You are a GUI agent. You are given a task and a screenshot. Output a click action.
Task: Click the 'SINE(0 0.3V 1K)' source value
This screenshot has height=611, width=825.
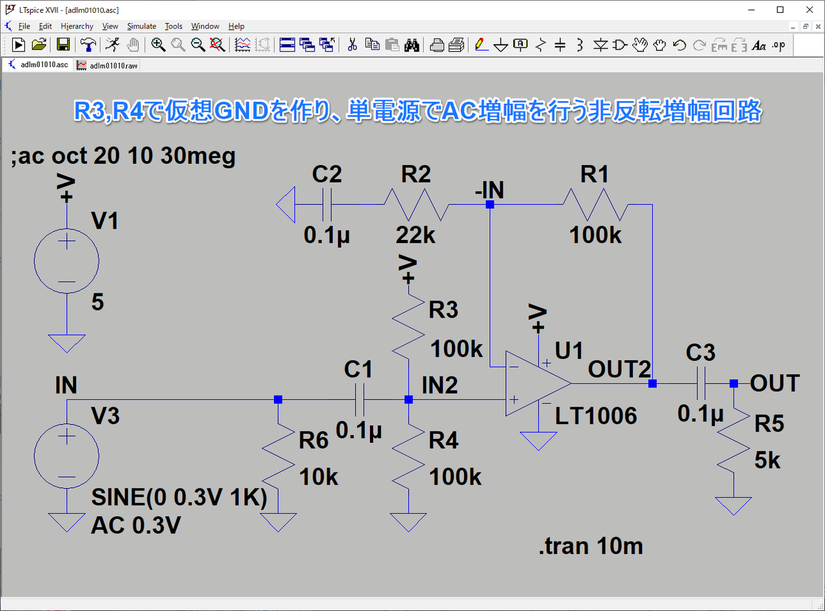179,497
